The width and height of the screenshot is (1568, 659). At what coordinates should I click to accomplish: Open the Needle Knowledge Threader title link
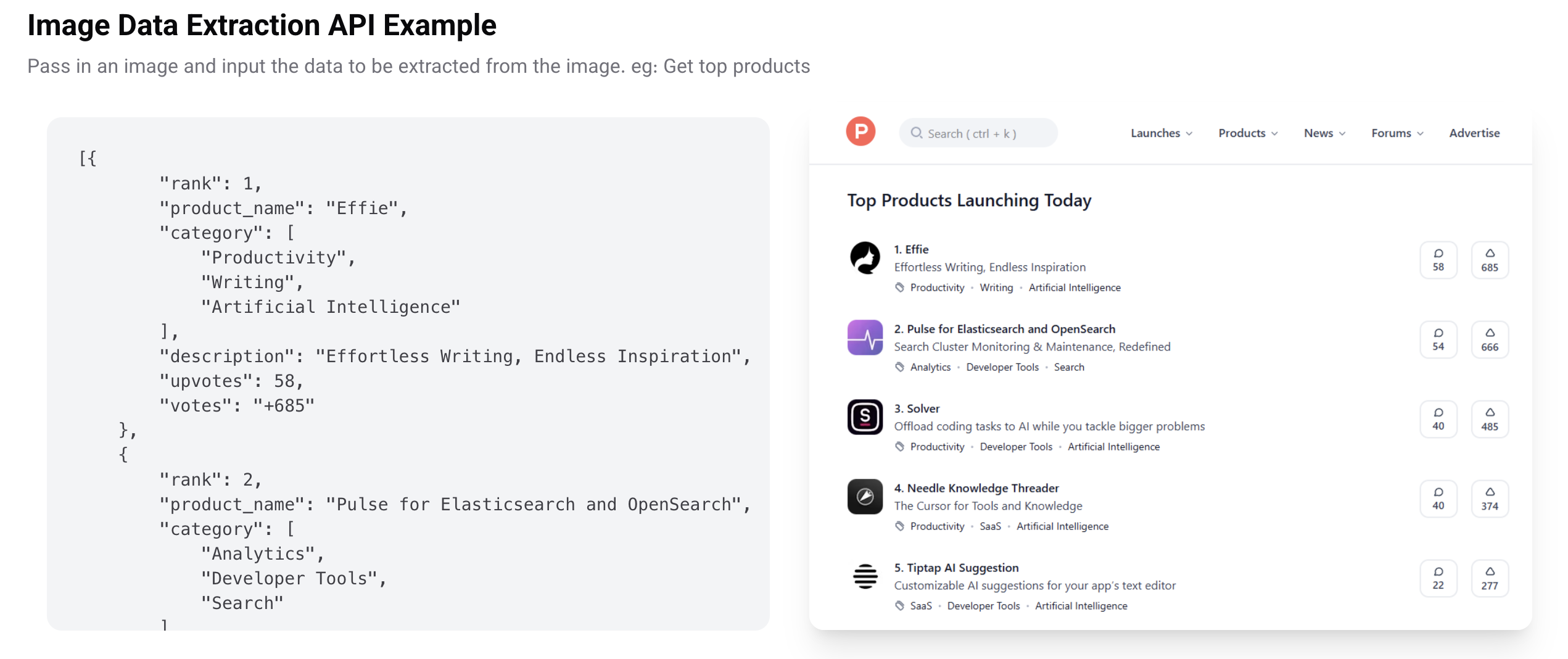tap(982, 488)
